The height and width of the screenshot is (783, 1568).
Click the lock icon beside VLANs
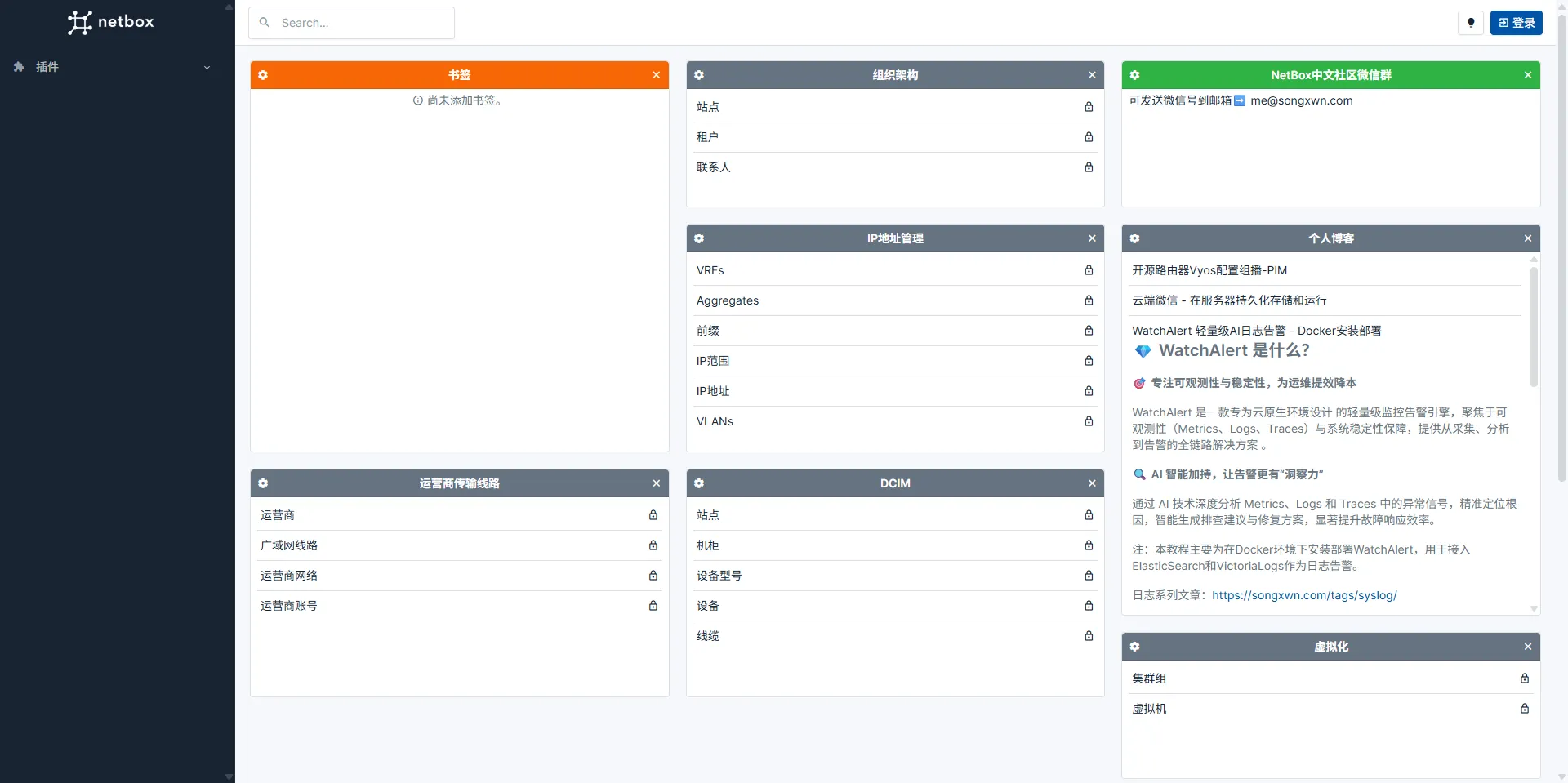pos(1089,421)
